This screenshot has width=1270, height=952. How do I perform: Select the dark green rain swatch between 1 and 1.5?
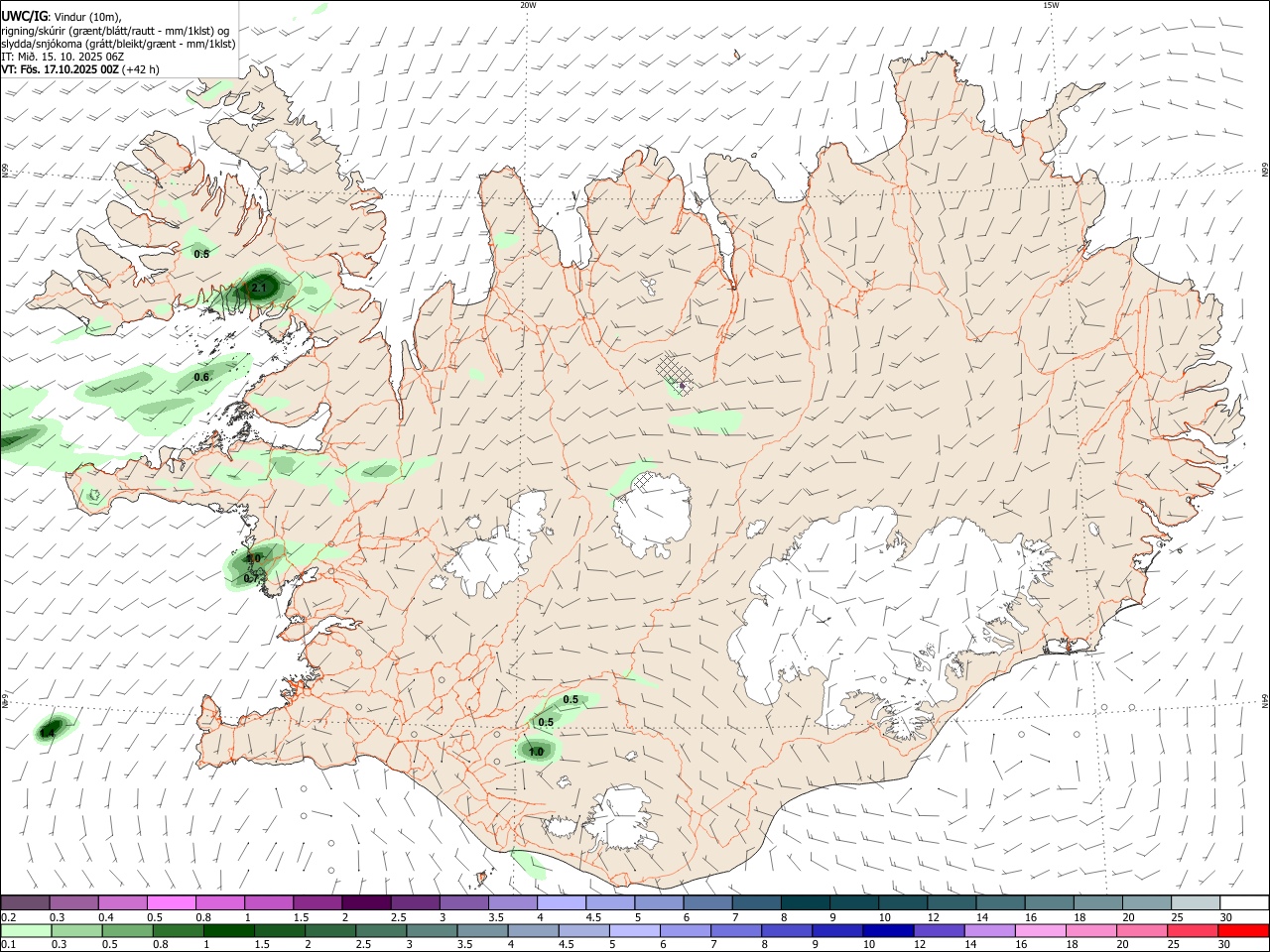coord(229,930)
